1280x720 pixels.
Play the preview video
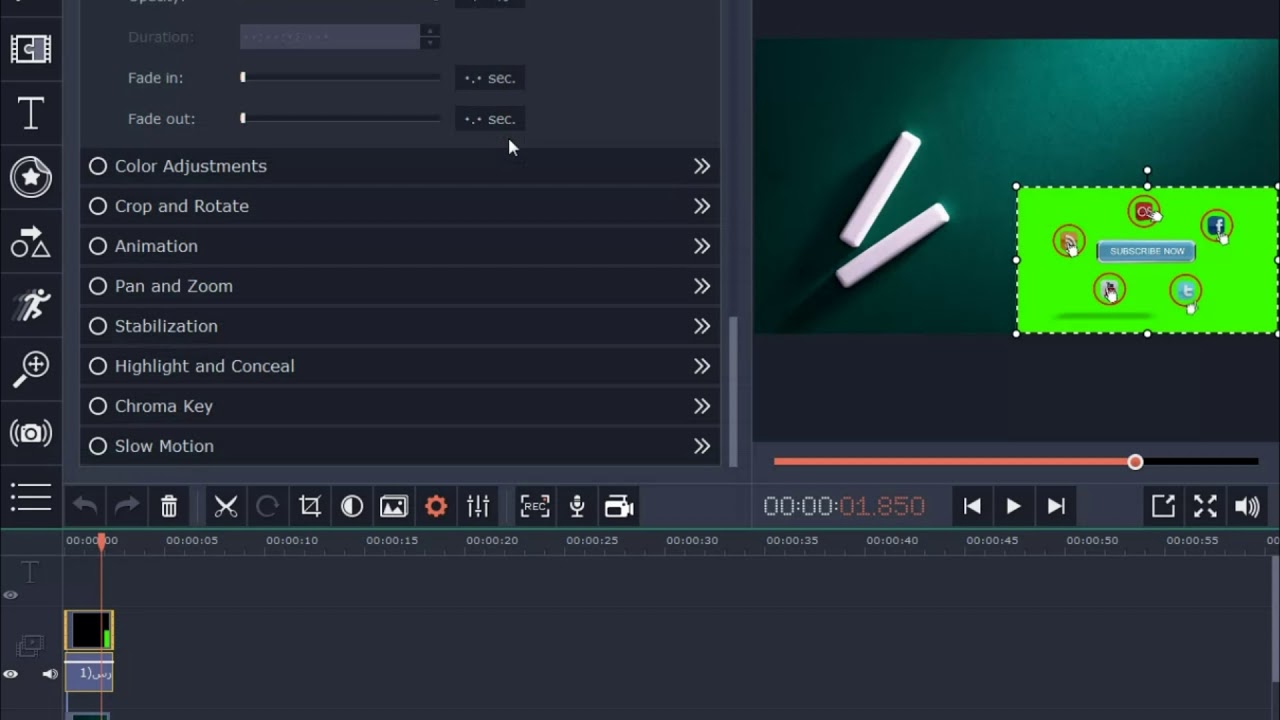click(1013, 507)
